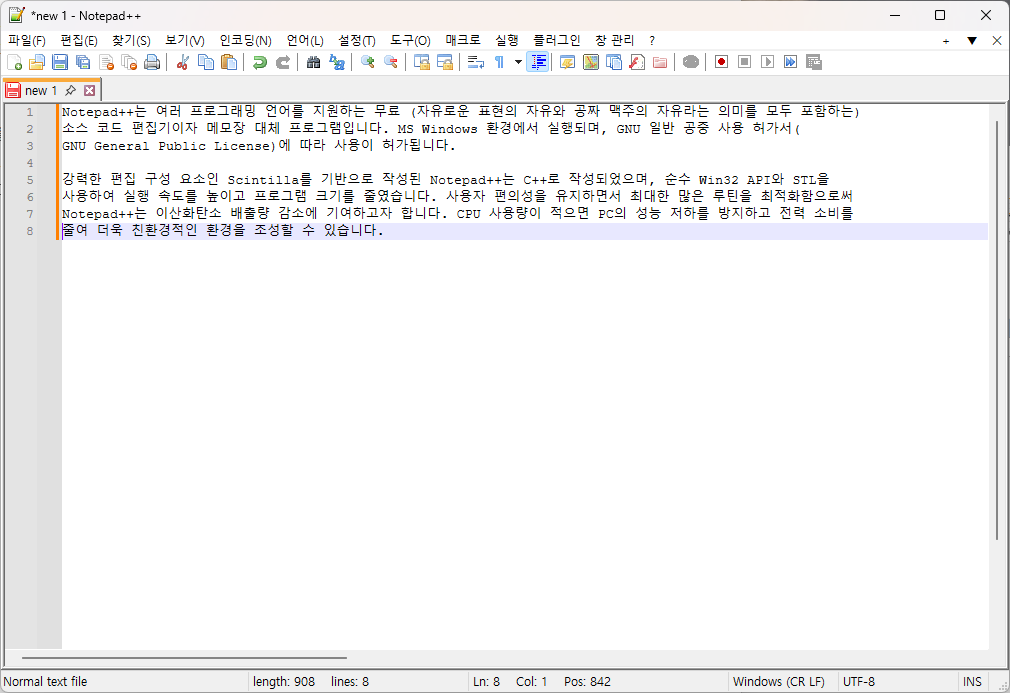Open the 인코딩(N) menu
The image size is (1010, 693).
[x=245, y=41]
